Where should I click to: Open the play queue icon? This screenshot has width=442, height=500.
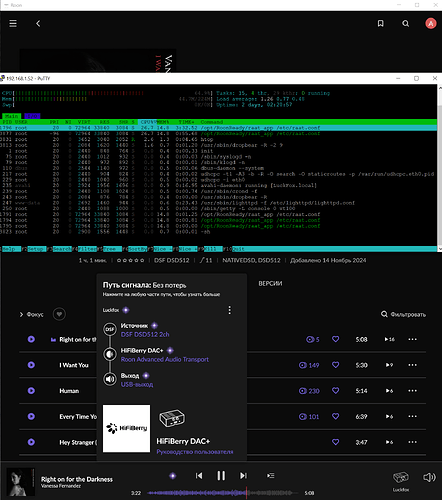271,476
